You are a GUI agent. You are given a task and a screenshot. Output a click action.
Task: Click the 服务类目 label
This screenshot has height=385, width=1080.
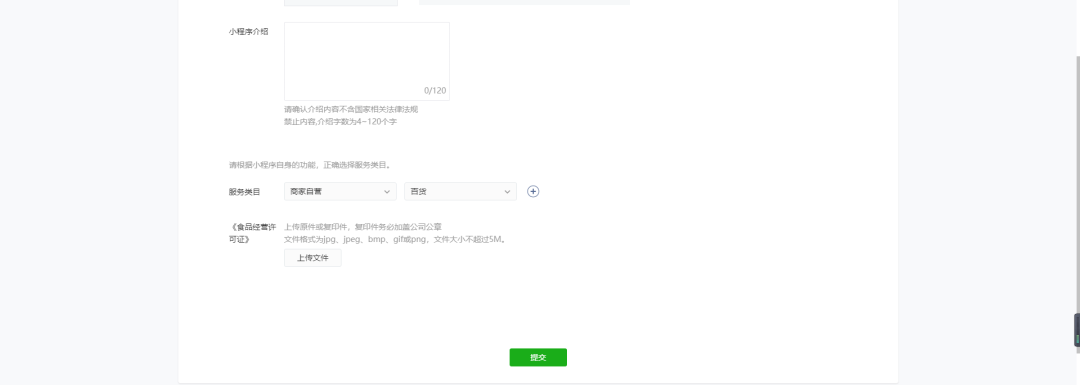245,192
